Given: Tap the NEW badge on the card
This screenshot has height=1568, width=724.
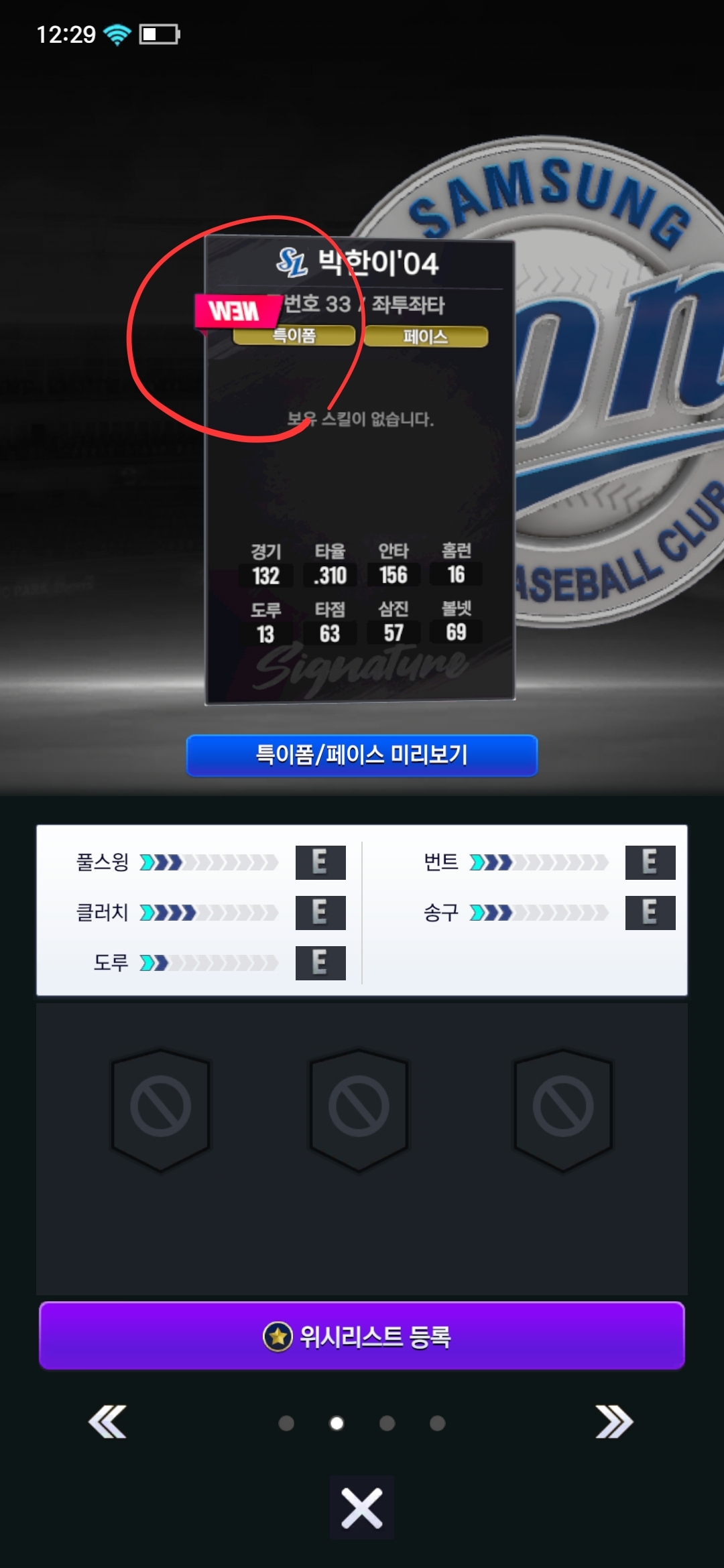Looking at the screenshot, I should click(237, 311).
